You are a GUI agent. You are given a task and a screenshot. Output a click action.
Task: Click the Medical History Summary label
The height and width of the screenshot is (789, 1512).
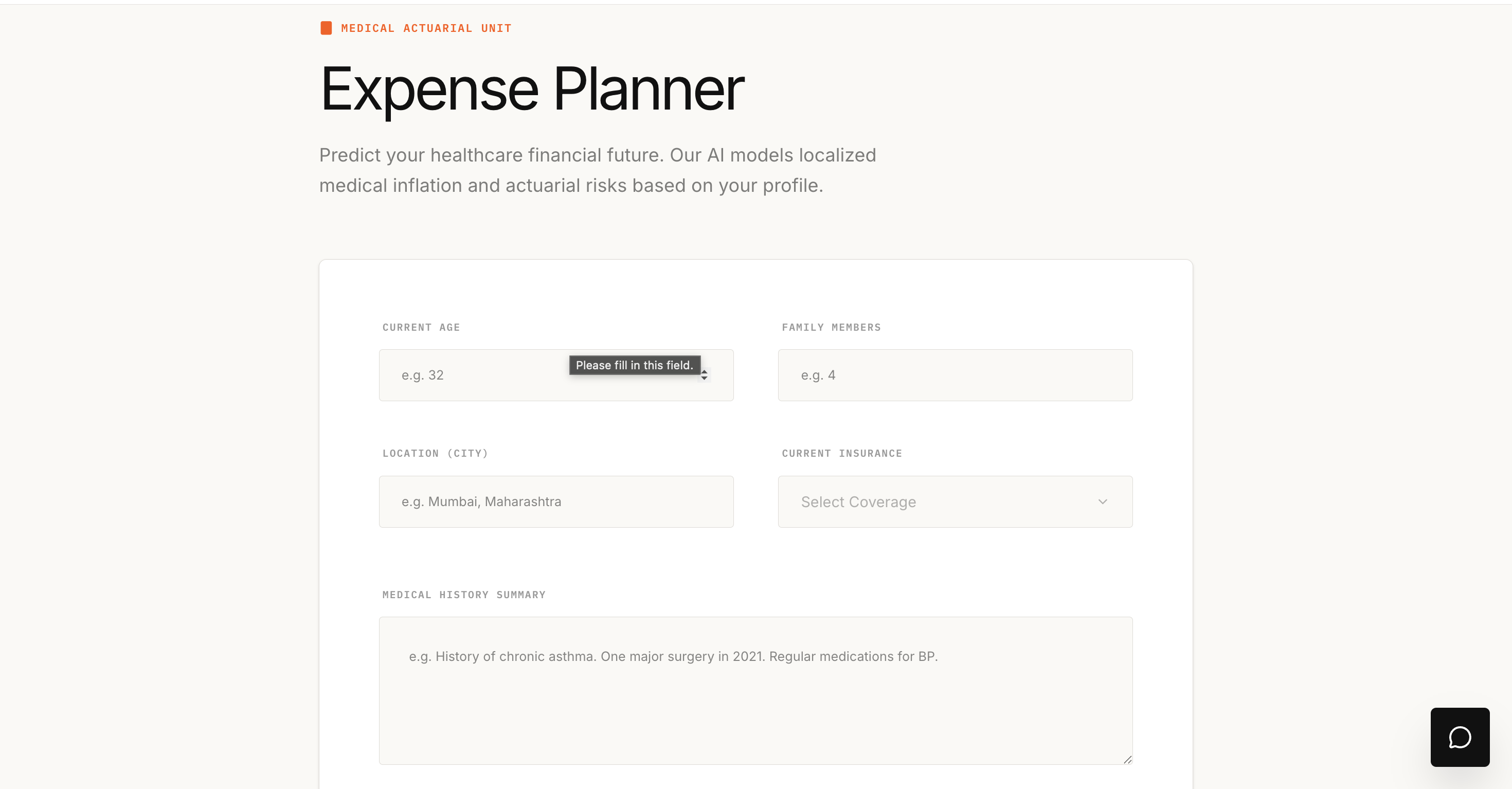tap(464, 595)
